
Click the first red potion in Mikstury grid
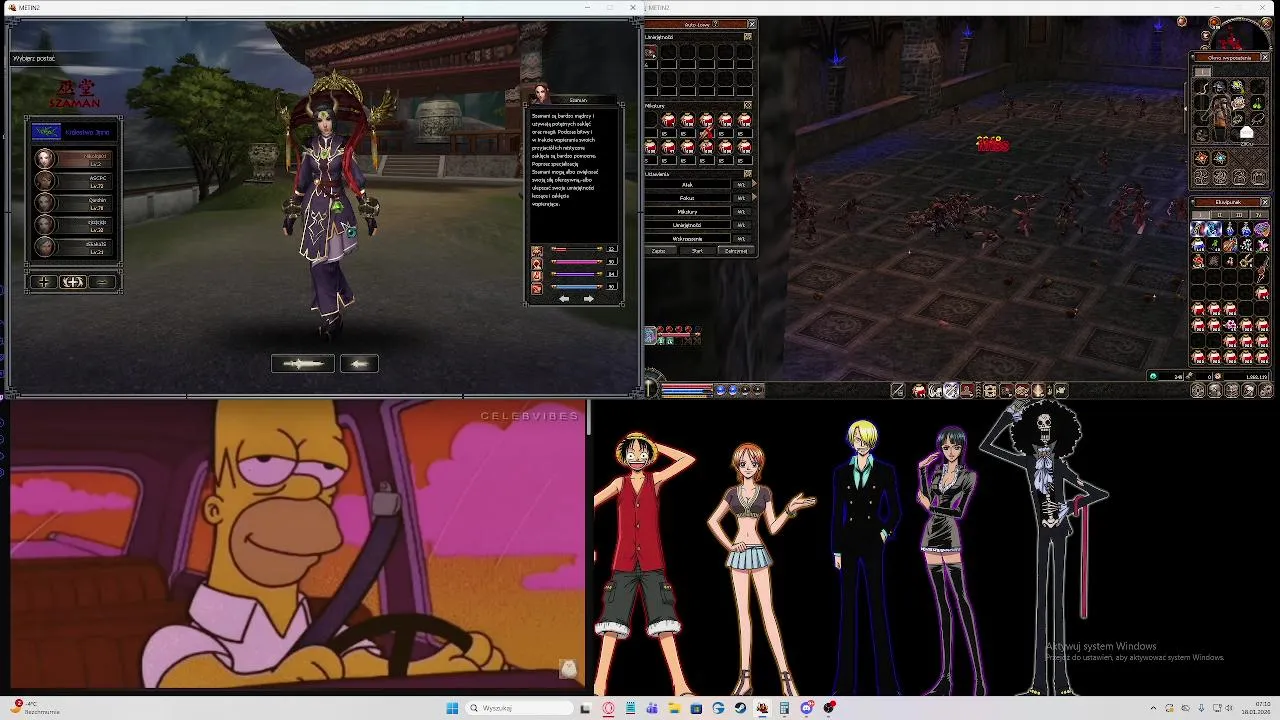pos(669,120)
